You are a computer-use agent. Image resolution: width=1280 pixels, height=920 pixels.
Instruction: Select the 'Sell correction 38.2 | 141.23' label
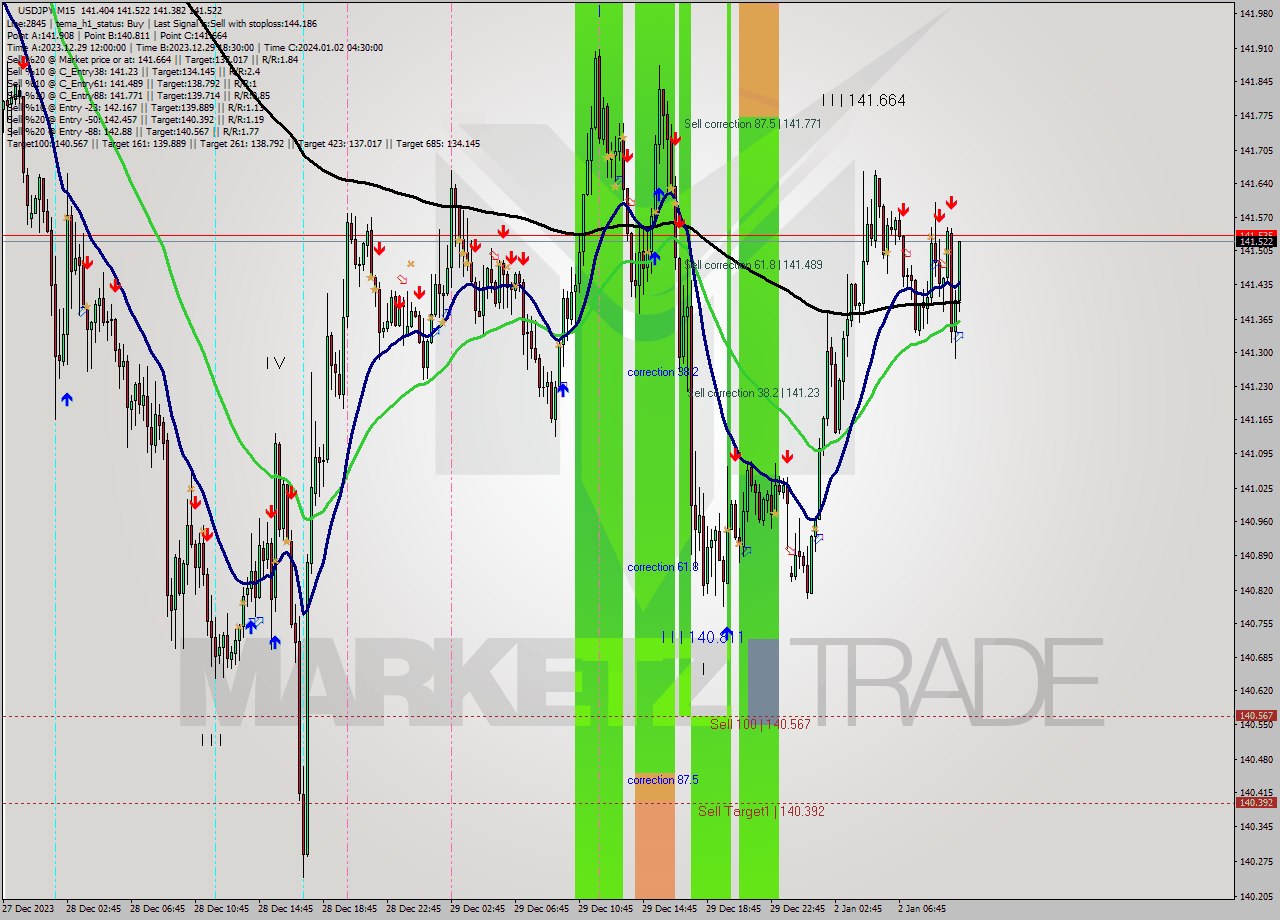[755, 393]
